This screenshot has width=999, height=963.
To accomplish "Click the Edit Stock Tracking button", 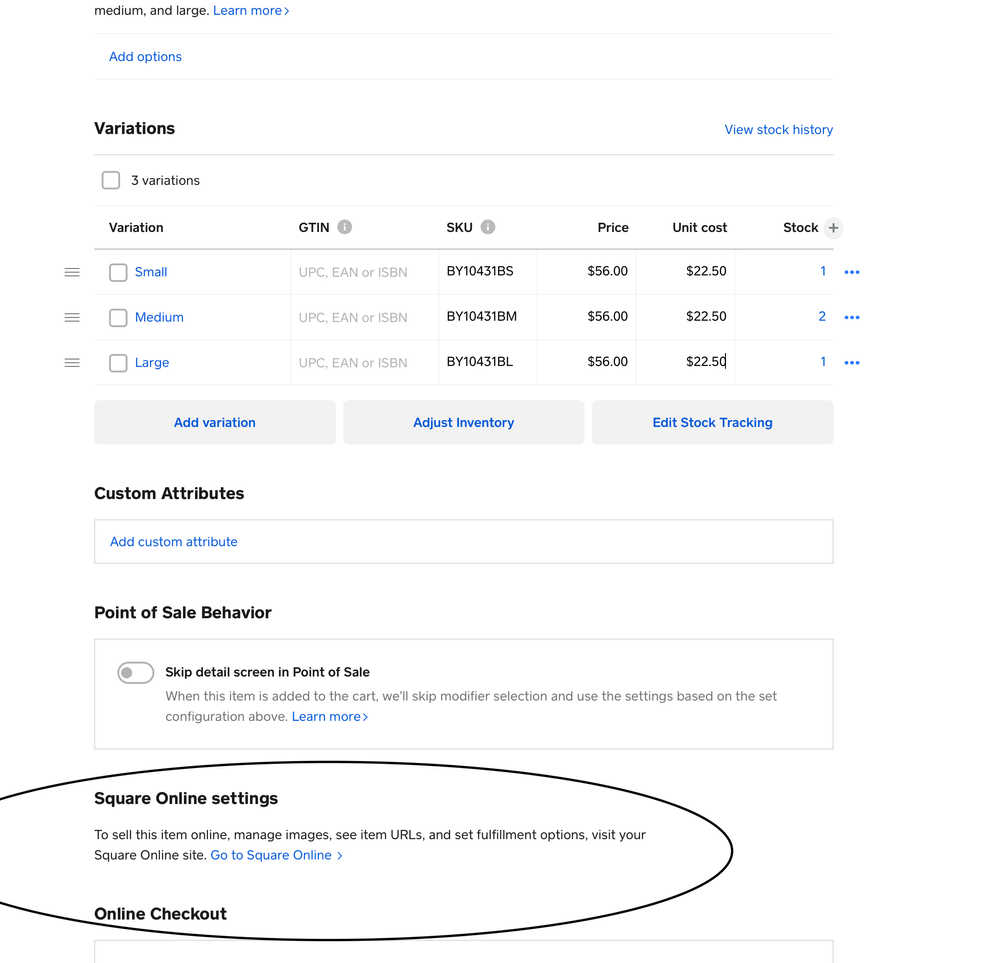I will [712, 423].
